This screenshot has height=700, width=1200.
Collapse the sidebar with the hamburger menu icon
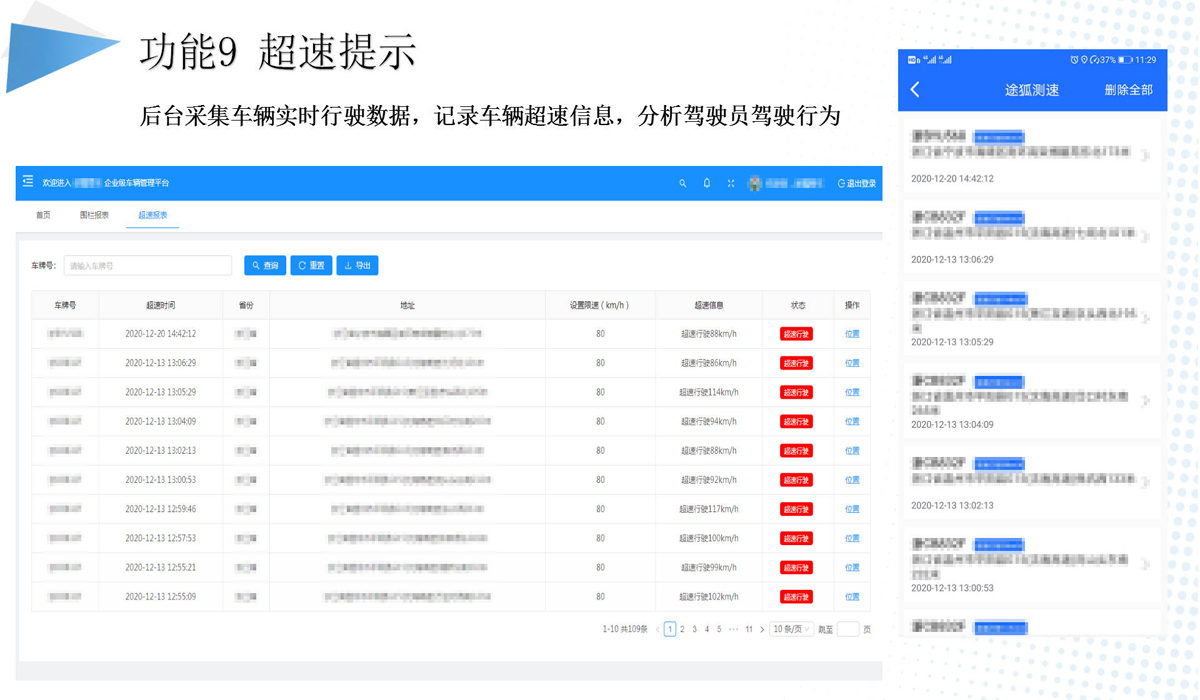(28, 182)
